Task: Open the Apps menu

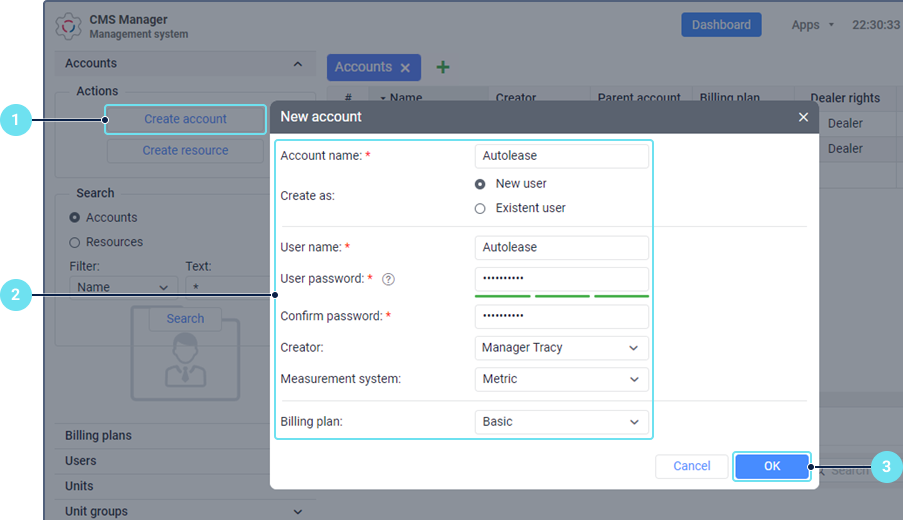Action: pos(812,25)
